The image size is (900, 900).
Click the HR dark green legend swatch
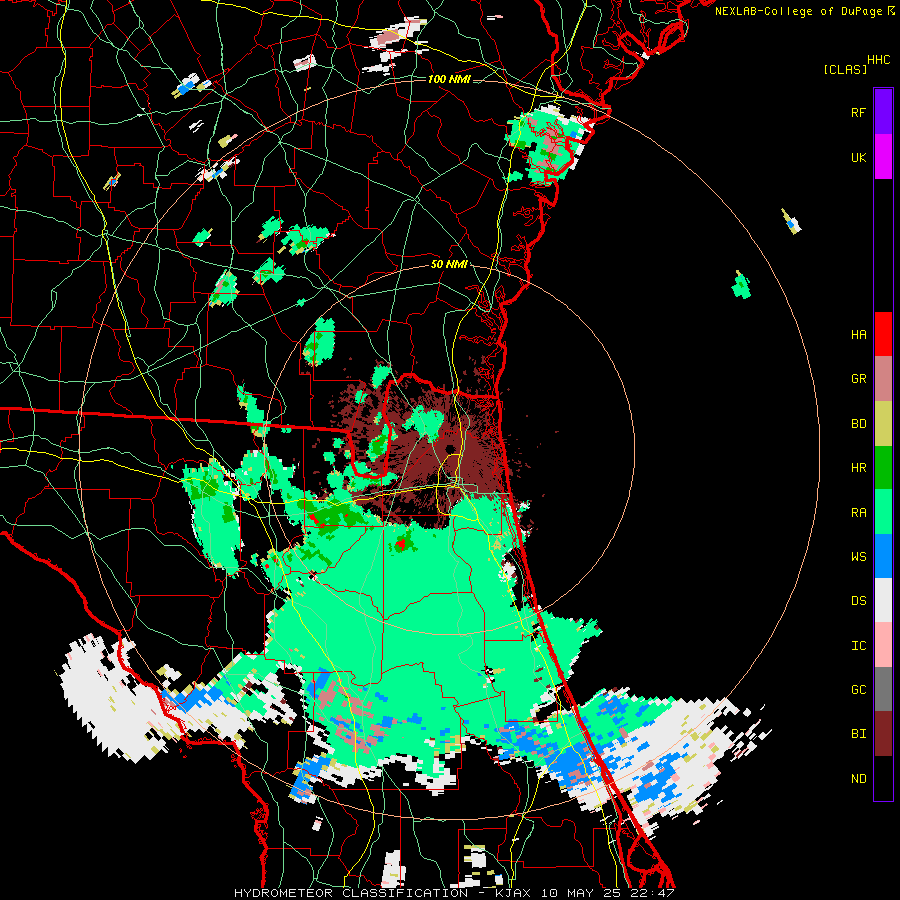point(883,468)
